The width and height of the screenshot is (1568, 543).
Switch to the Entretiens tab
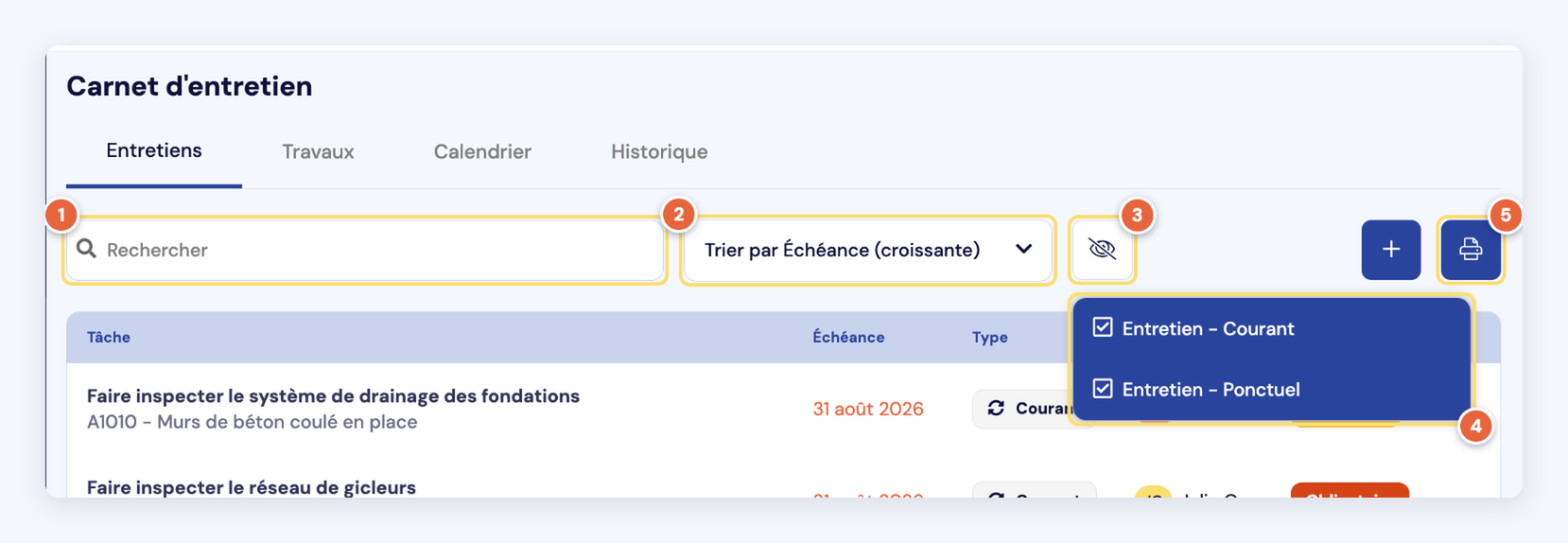point(154,150)
